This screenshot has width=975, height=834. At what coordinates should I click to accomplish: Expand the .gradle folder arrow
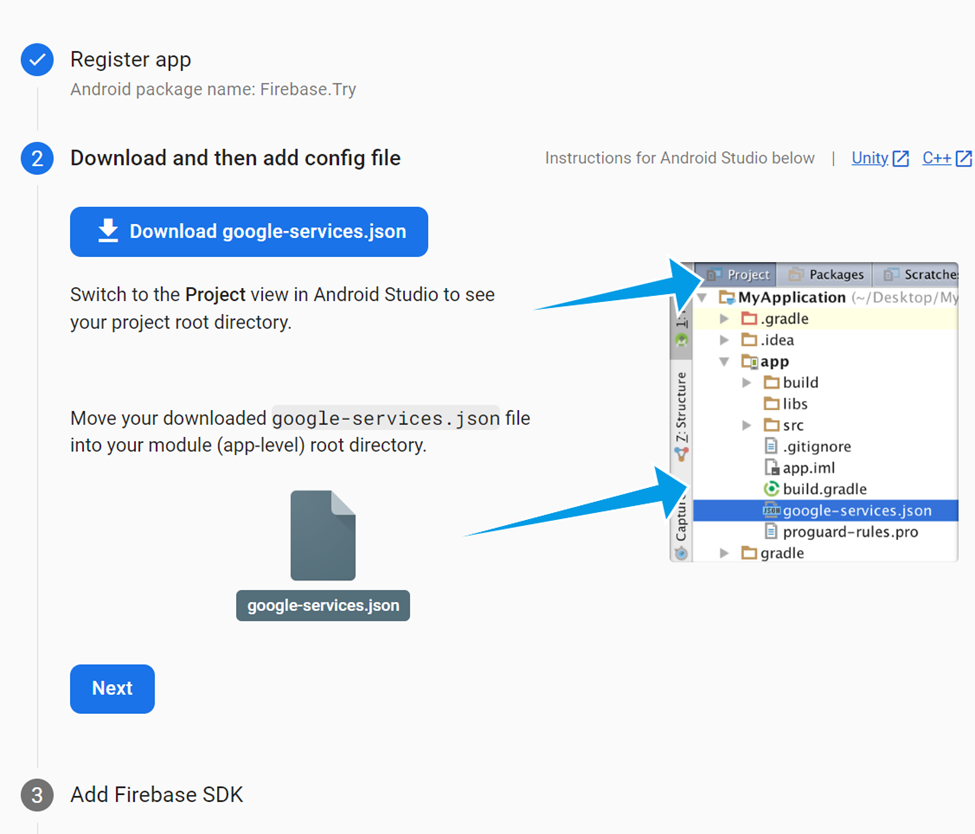[724, 318]
